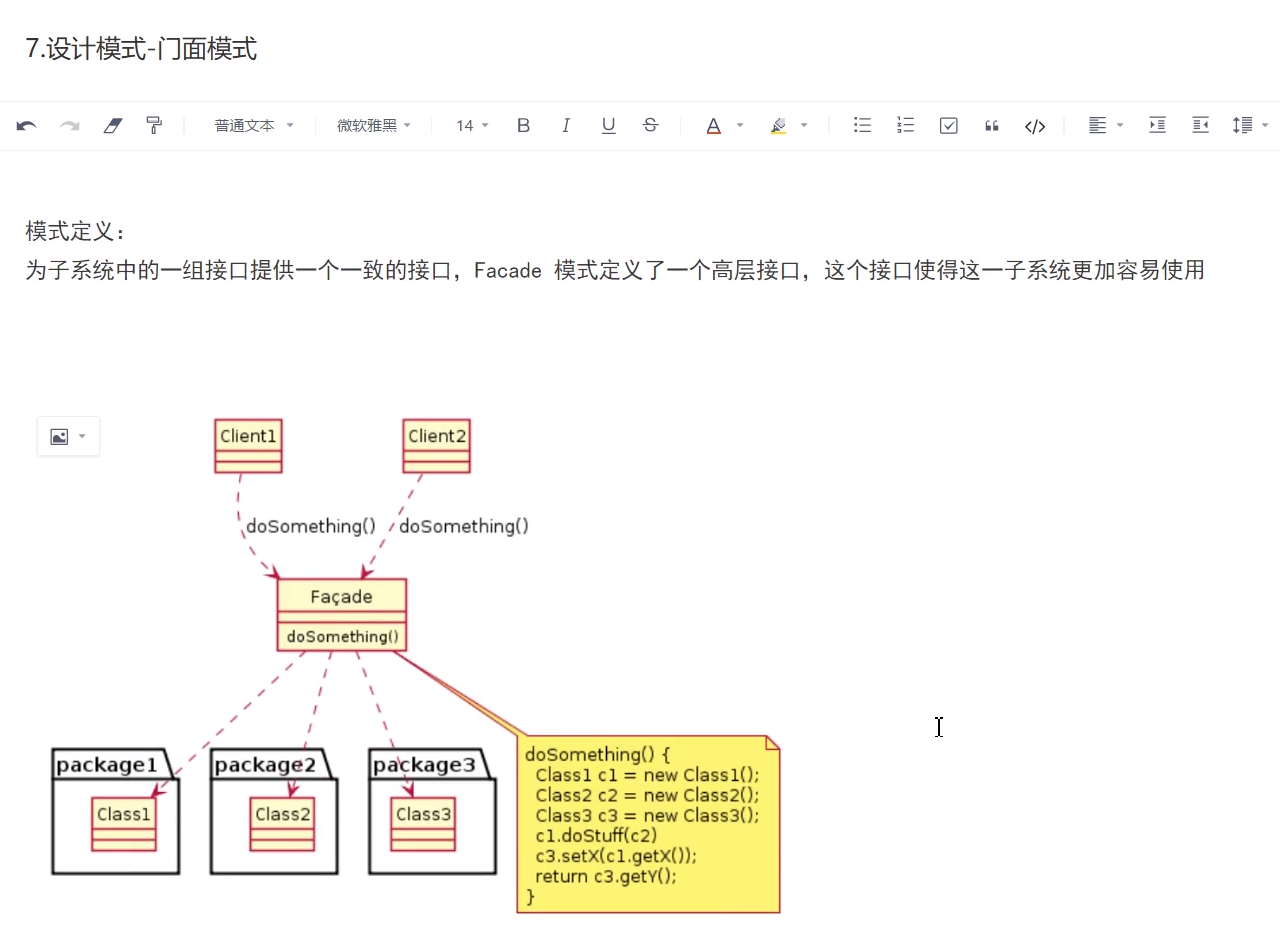1280x945 pixels.
Task: Open the text alignment menu
Action: coord(1106,125)
